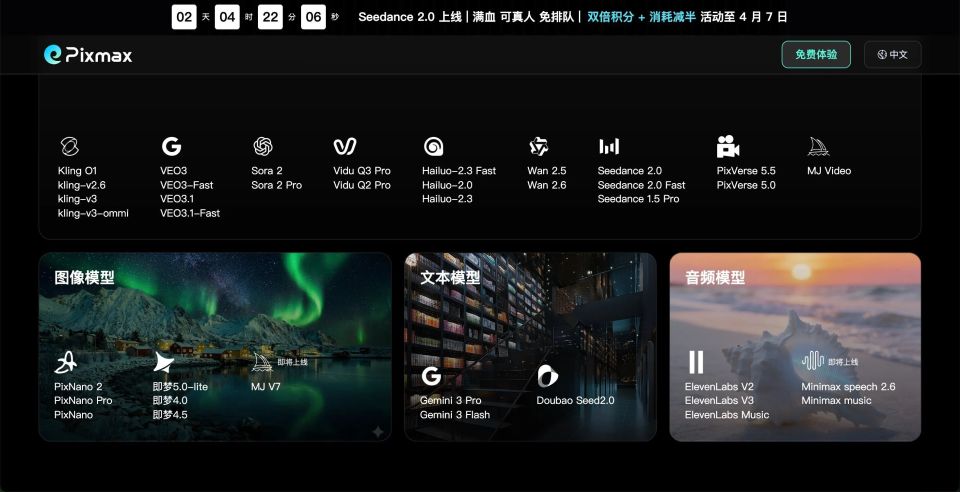Open the 图像模型 aurora card
Viewport: 960px width, 492px height.
215,347
